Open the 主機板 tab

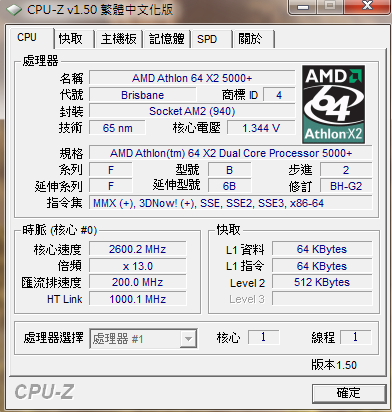point(119,39)
